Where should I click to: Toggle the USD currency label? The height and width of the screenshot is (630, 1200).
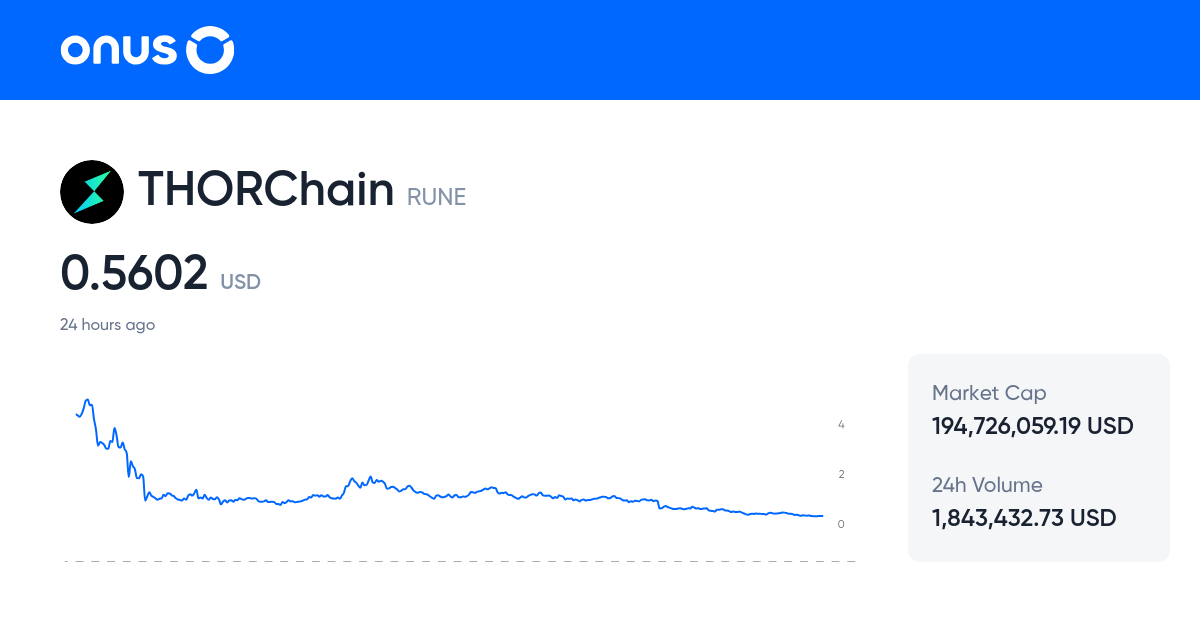[240, 282]
